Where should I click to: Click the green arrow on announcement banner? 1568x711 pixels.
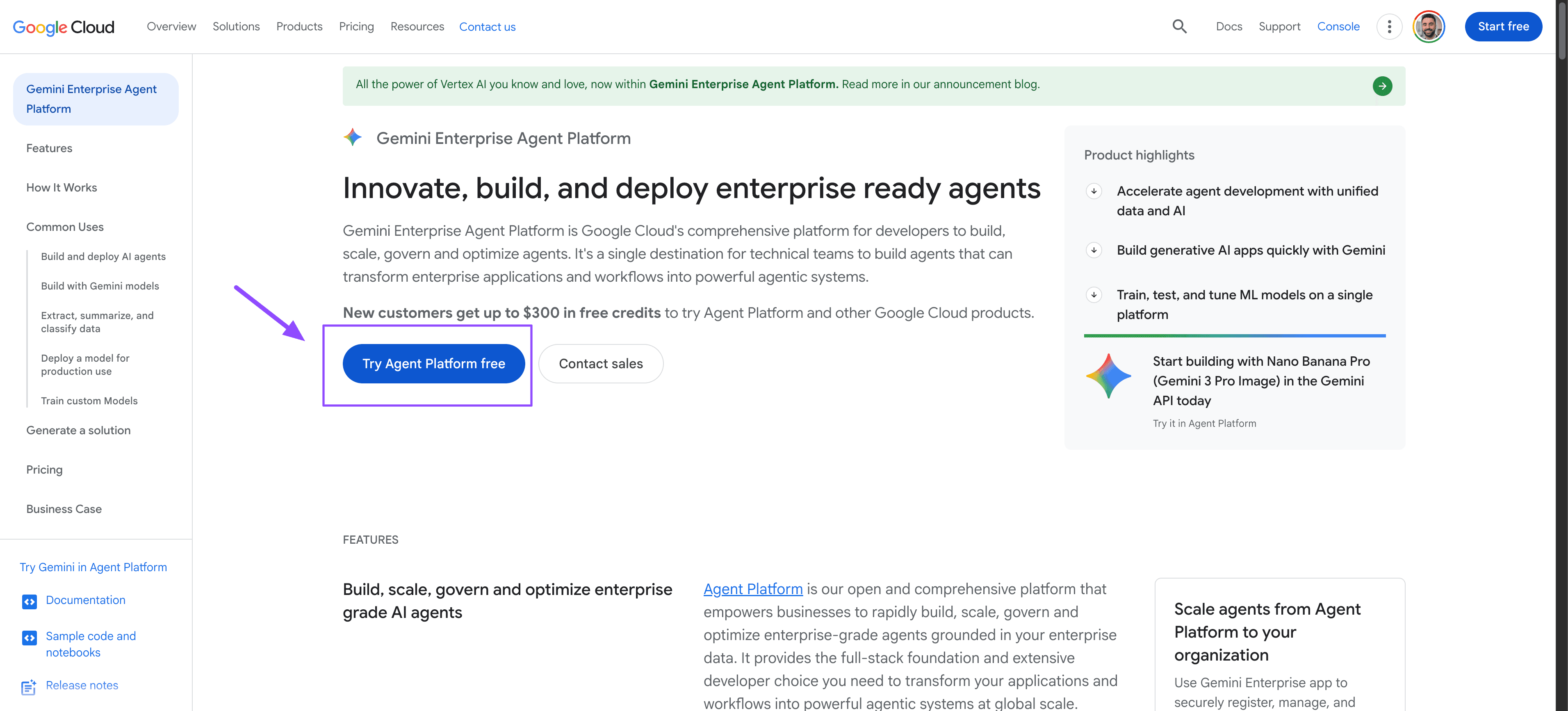pyautogui.click(x=1382, y=86)
